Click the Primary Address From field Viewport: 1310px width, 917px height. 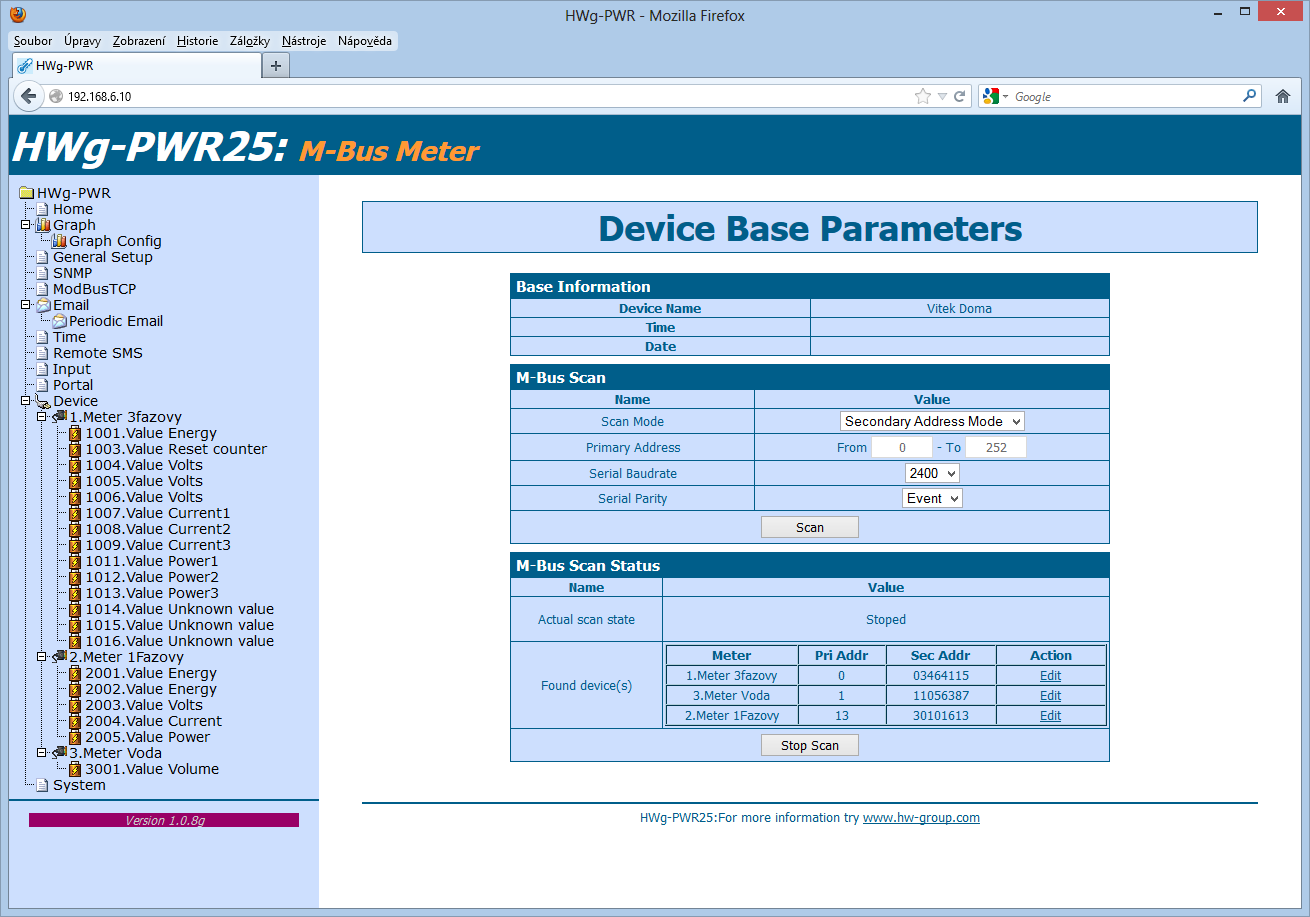[x=902, y=447]
